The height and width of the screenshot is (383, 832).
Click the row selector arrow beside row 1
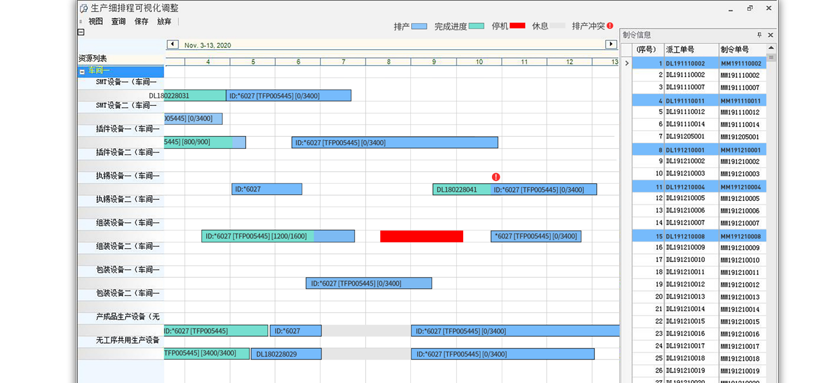point(627,63)
